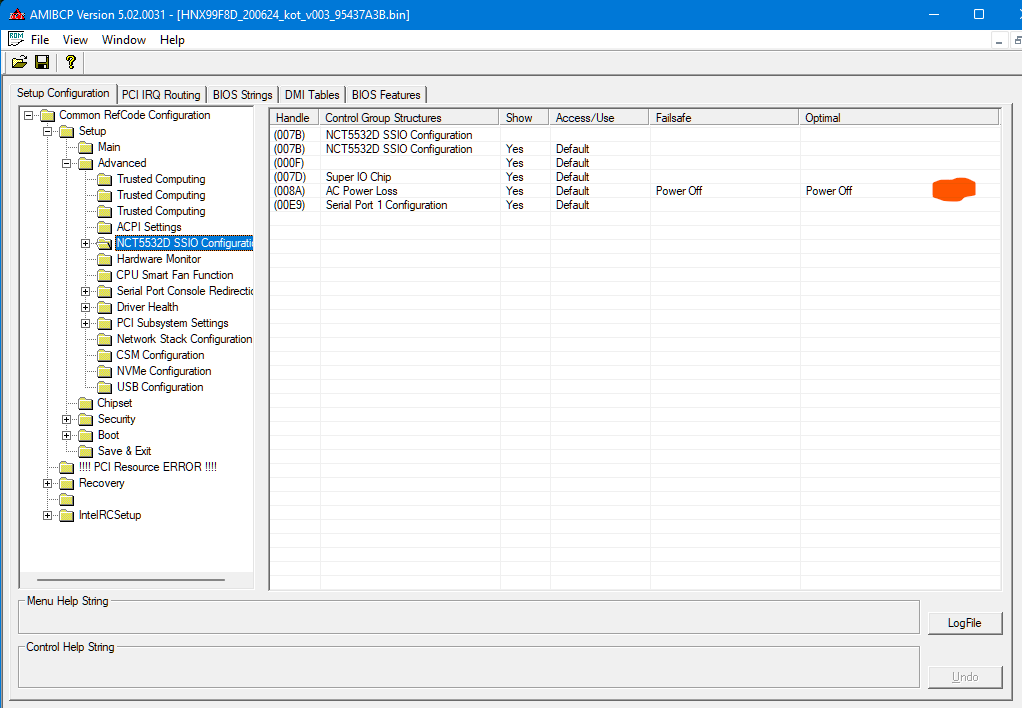Switch to the PCI IRQ Routing tab

pos(161,95)
